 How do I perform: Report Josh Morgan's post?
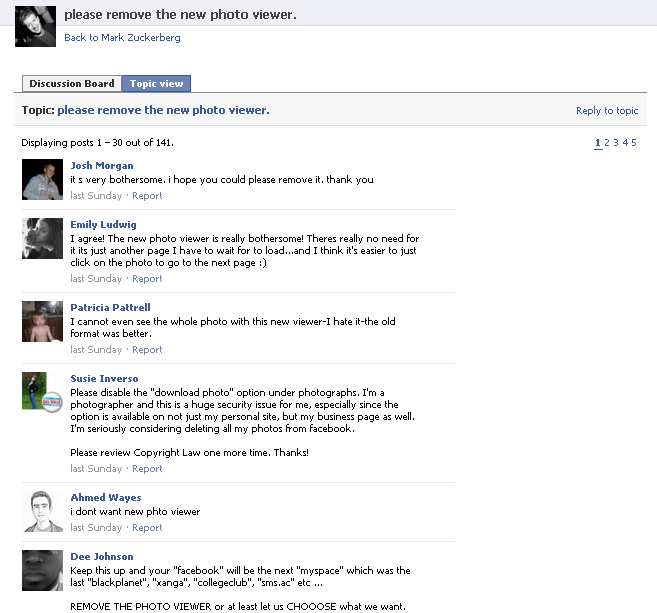[147, 196]
